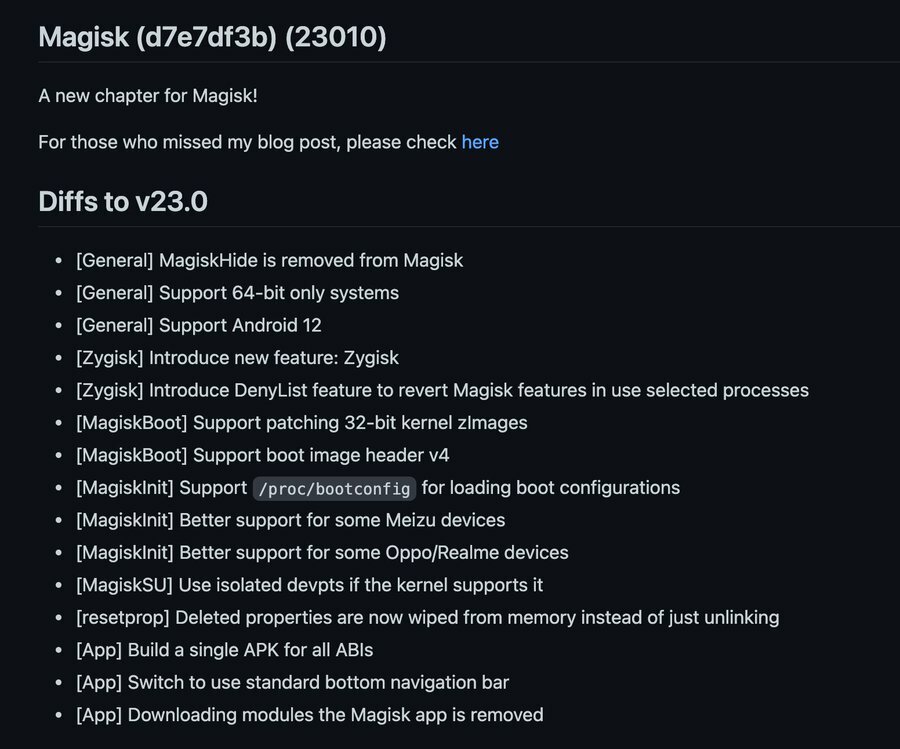Screen dimensions: 900x749
Task: Click the Introduce new feature: Zygisk line
Action: (237, 357)
